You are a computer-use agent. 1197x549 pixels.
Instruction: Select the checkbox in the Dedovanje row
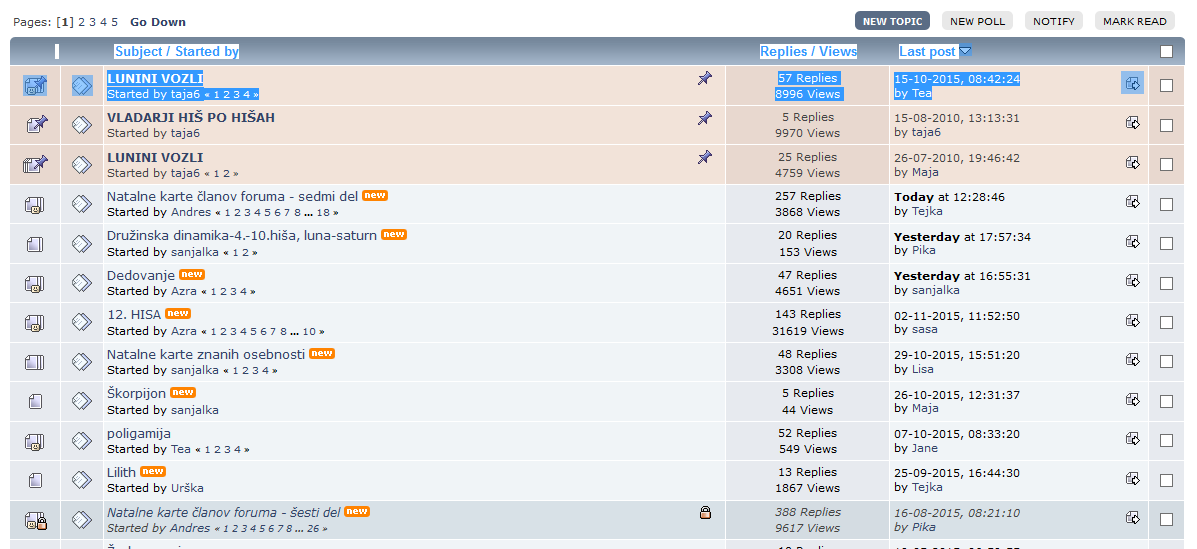1166,283
